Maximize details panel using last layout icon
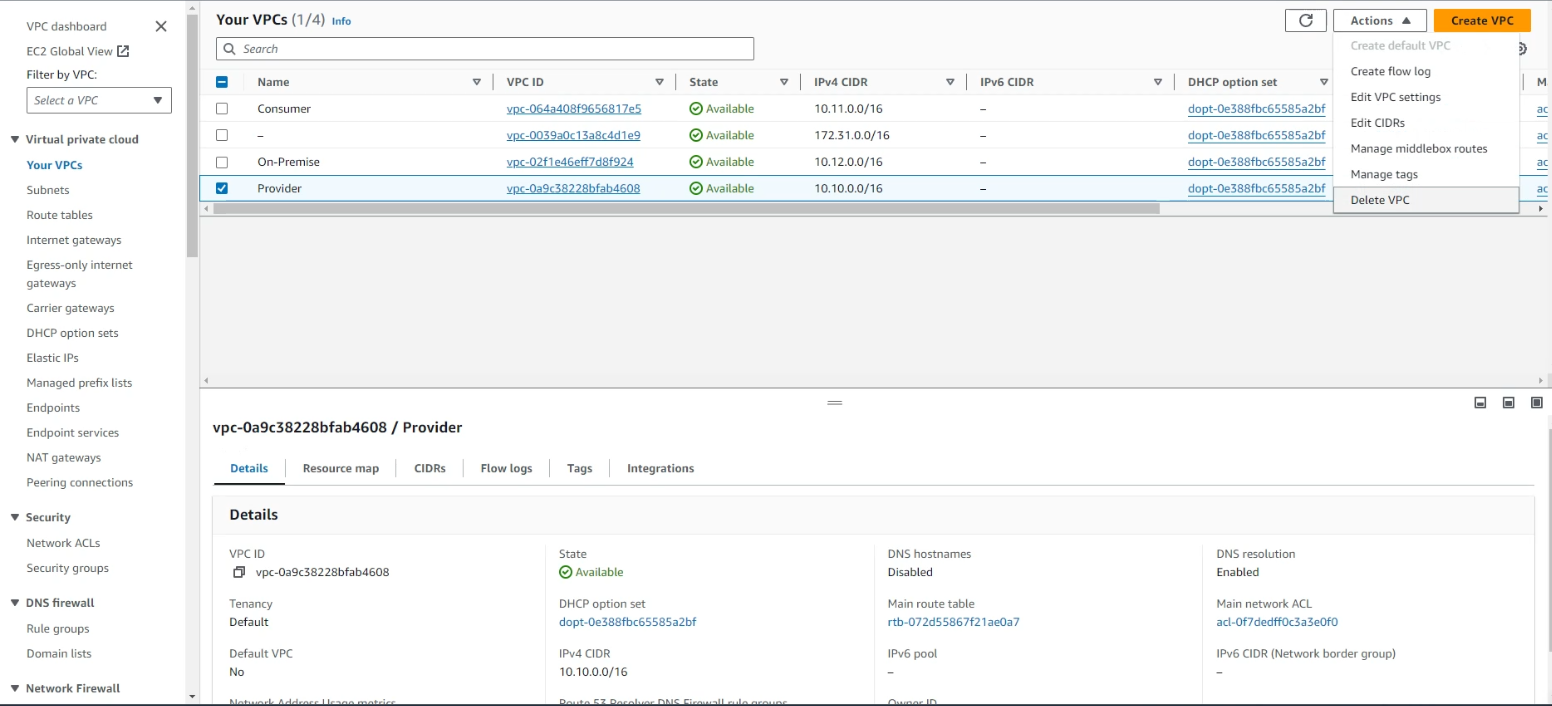Screen dimensions: 1552x706 pos(1537,403)
